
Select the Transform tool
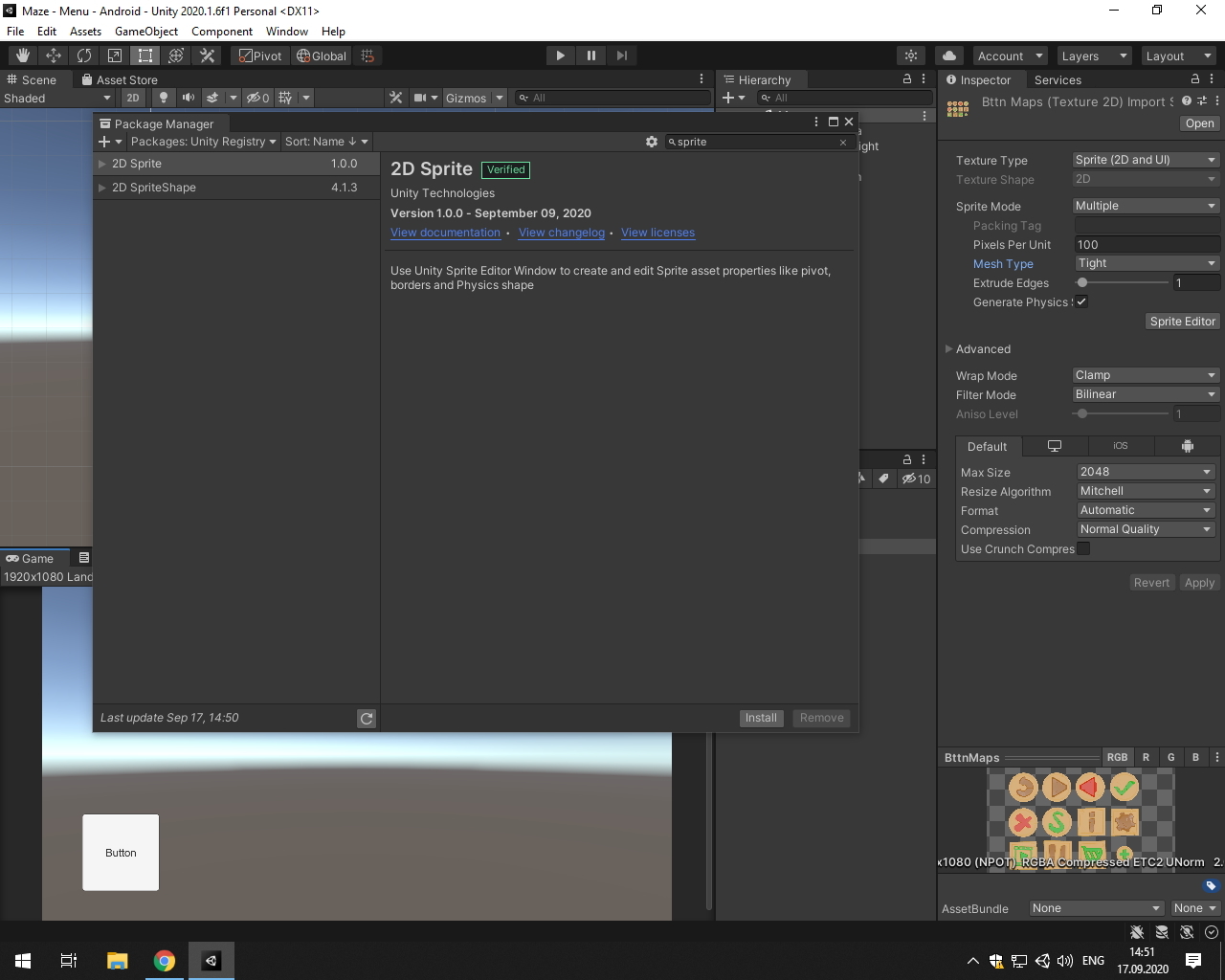176,56
